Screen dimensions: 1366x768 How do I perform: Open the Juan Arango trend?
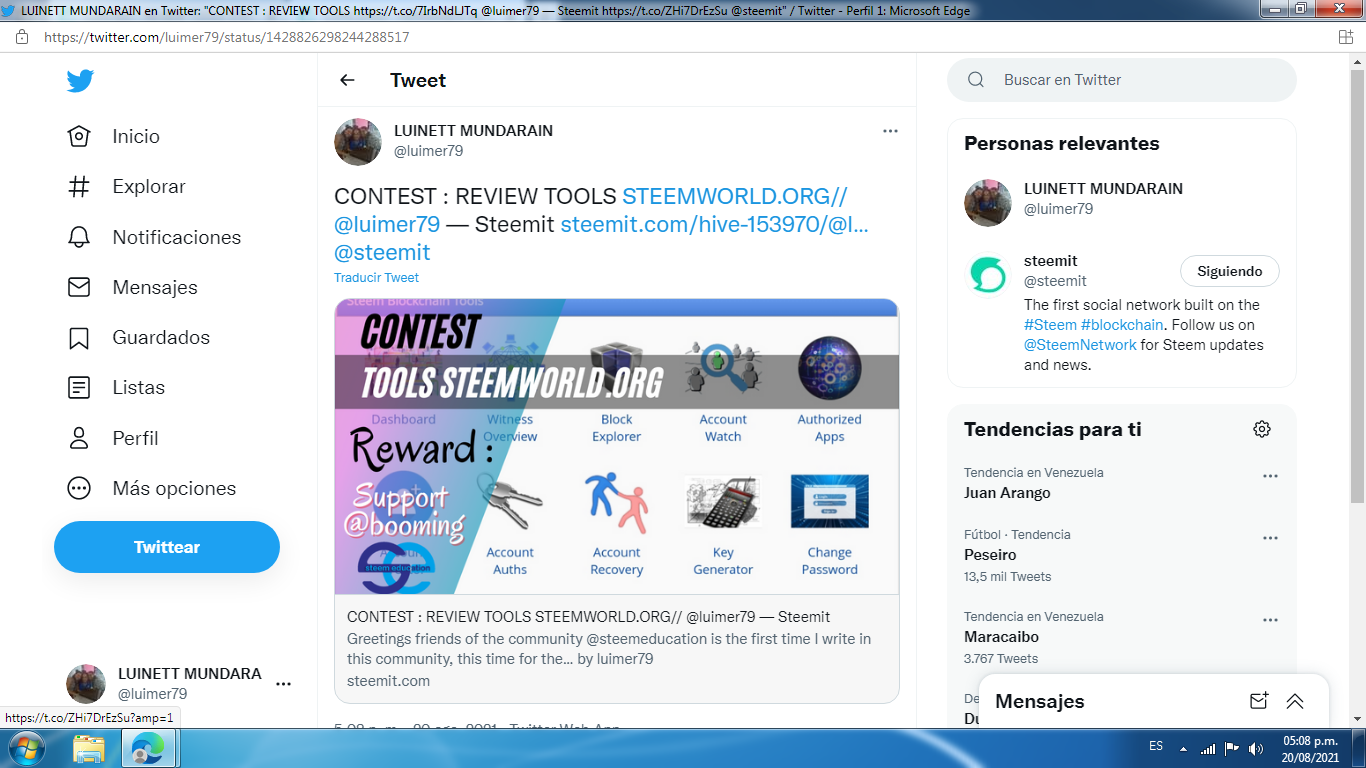pyautogui.click(x=1007, y=493)
